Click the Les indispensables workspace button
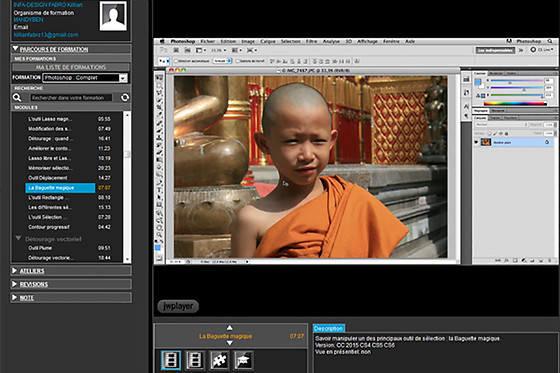Screen dimensions: 560x373 [x=495, y=50]
